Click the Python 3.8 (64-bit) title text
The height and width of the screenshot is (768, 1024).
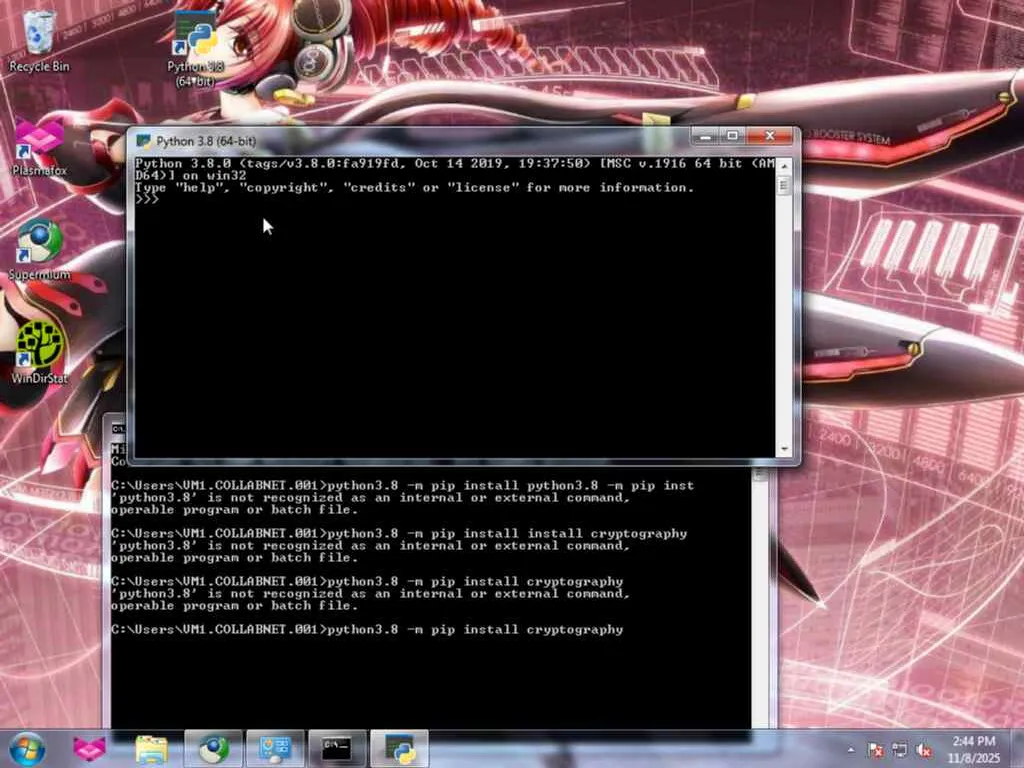pos(206,141)
